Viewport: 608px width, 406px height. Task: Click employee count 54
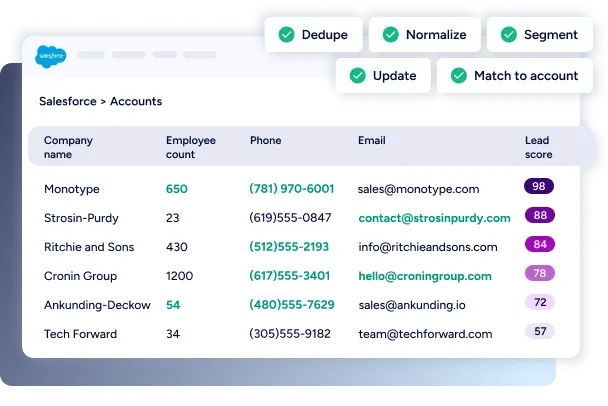pyautogui.click(x=173, y=305)
